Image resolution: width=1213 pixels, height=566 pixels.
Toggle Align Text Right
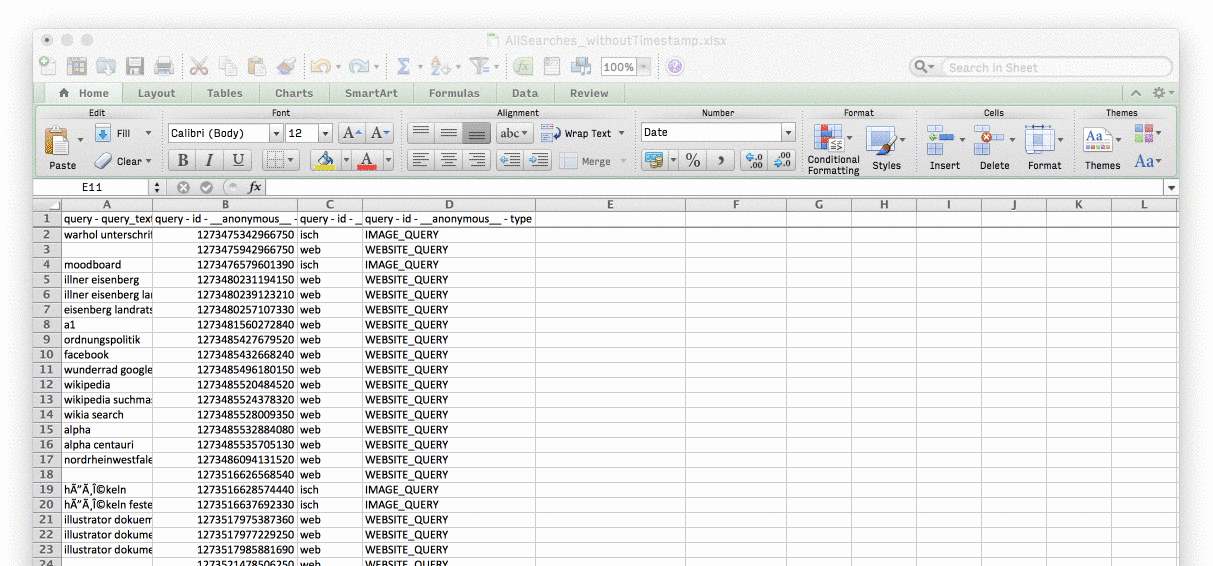pos(477,161)
